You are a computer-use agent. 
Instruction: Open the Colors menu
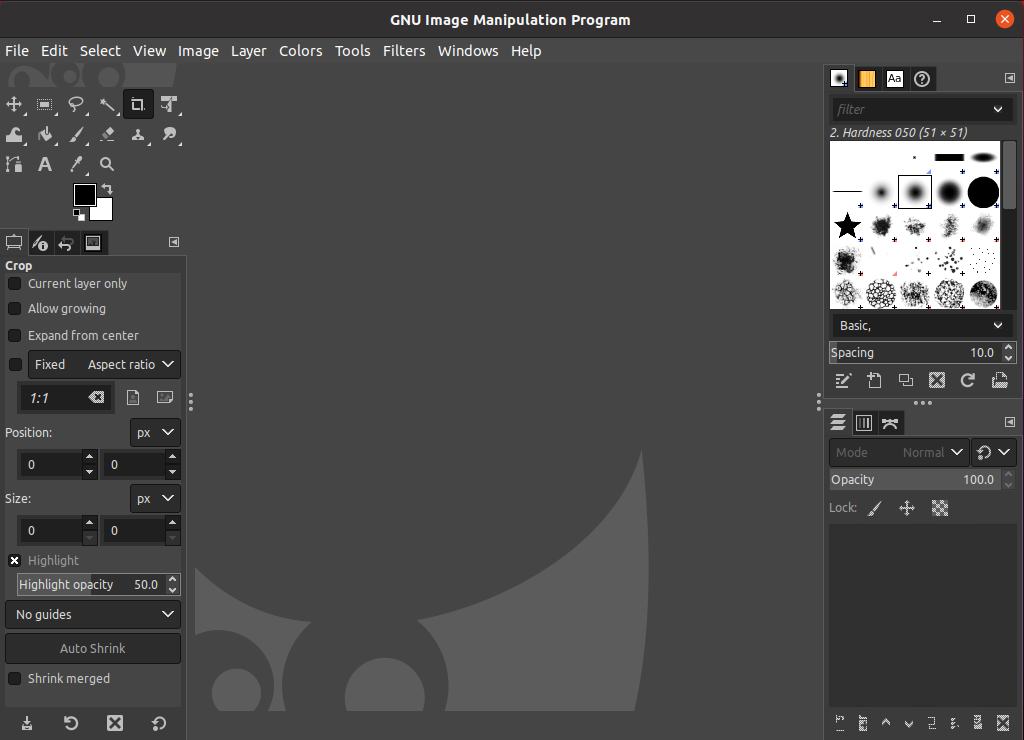300,51
